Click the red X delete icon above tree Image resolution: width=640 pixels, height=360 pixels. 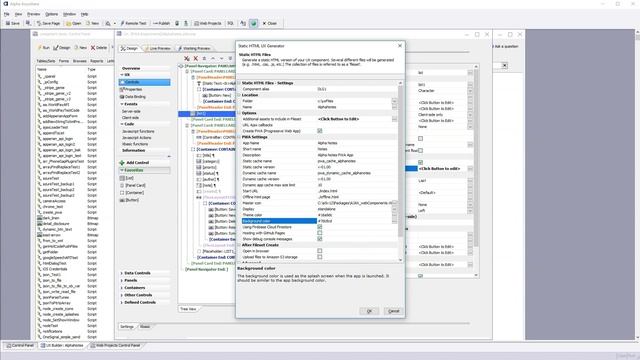(196, 59)
